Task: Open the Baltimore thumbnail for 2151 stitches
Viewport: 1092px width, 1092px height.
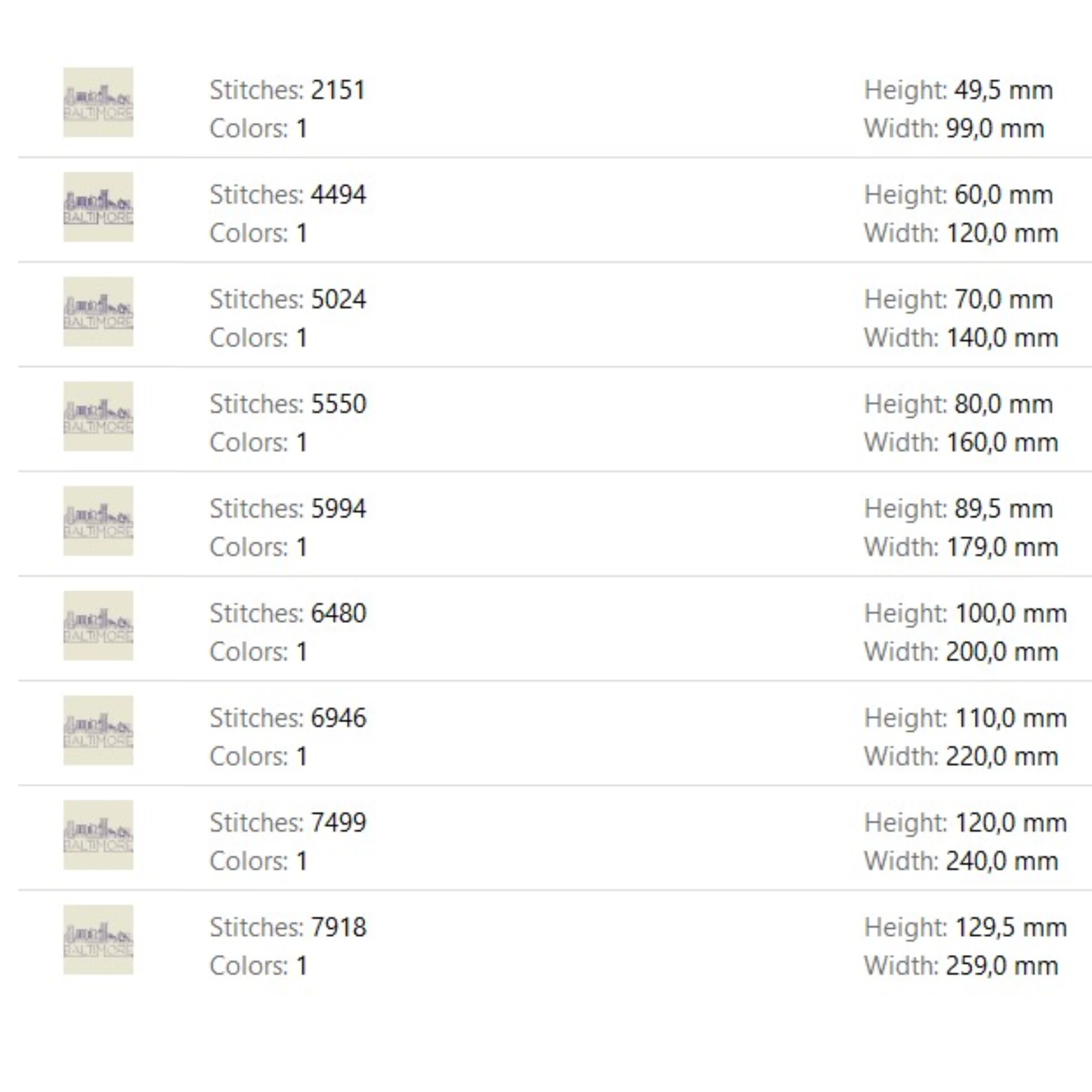Action: tap(98, 102)
